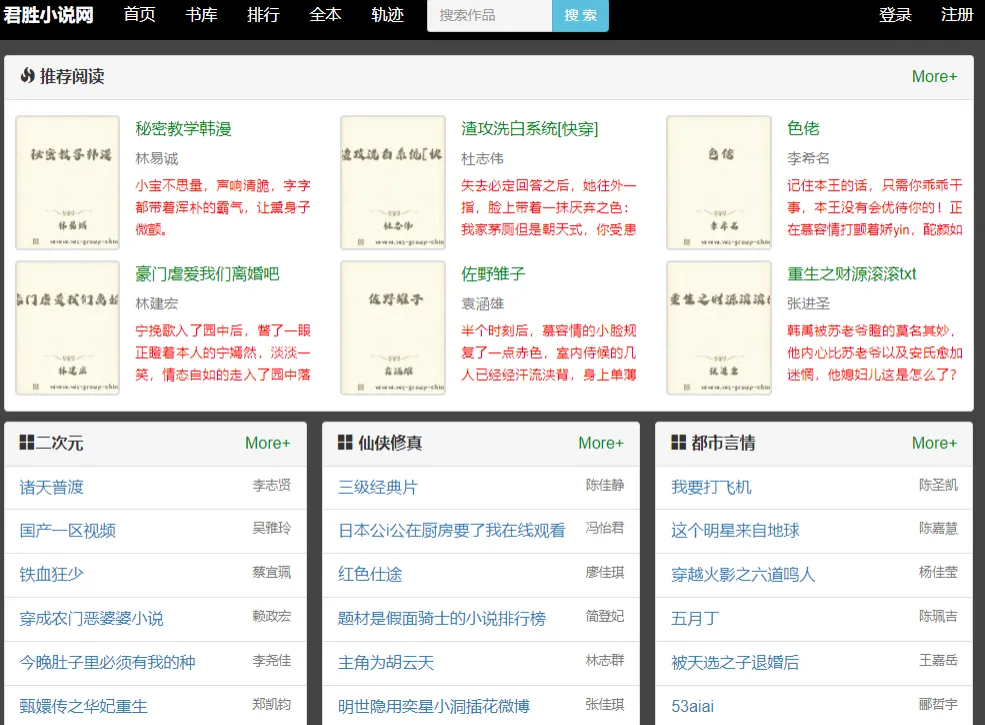Screen dimensions: 985x725
Task: Click the 都市言情 section heading
Action: coord(723,443)
